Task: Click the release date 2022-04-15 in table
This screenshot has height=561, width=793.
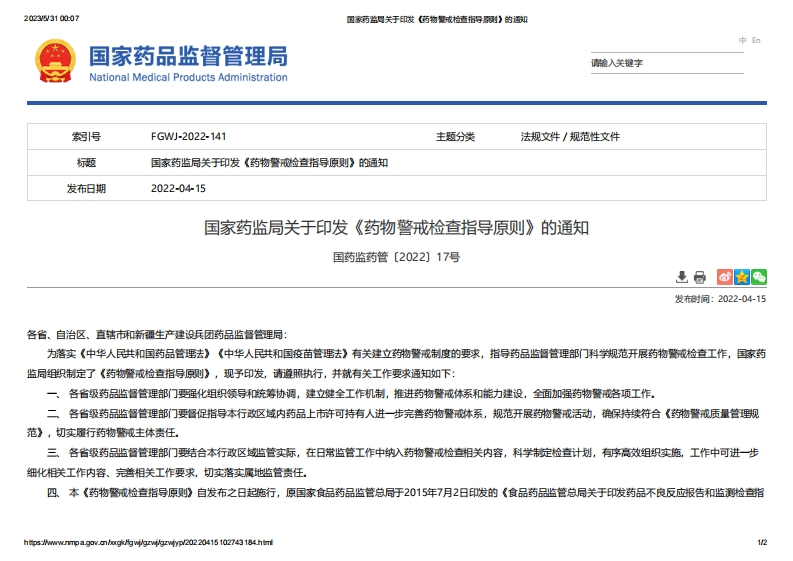Action: tap(178, 188)
